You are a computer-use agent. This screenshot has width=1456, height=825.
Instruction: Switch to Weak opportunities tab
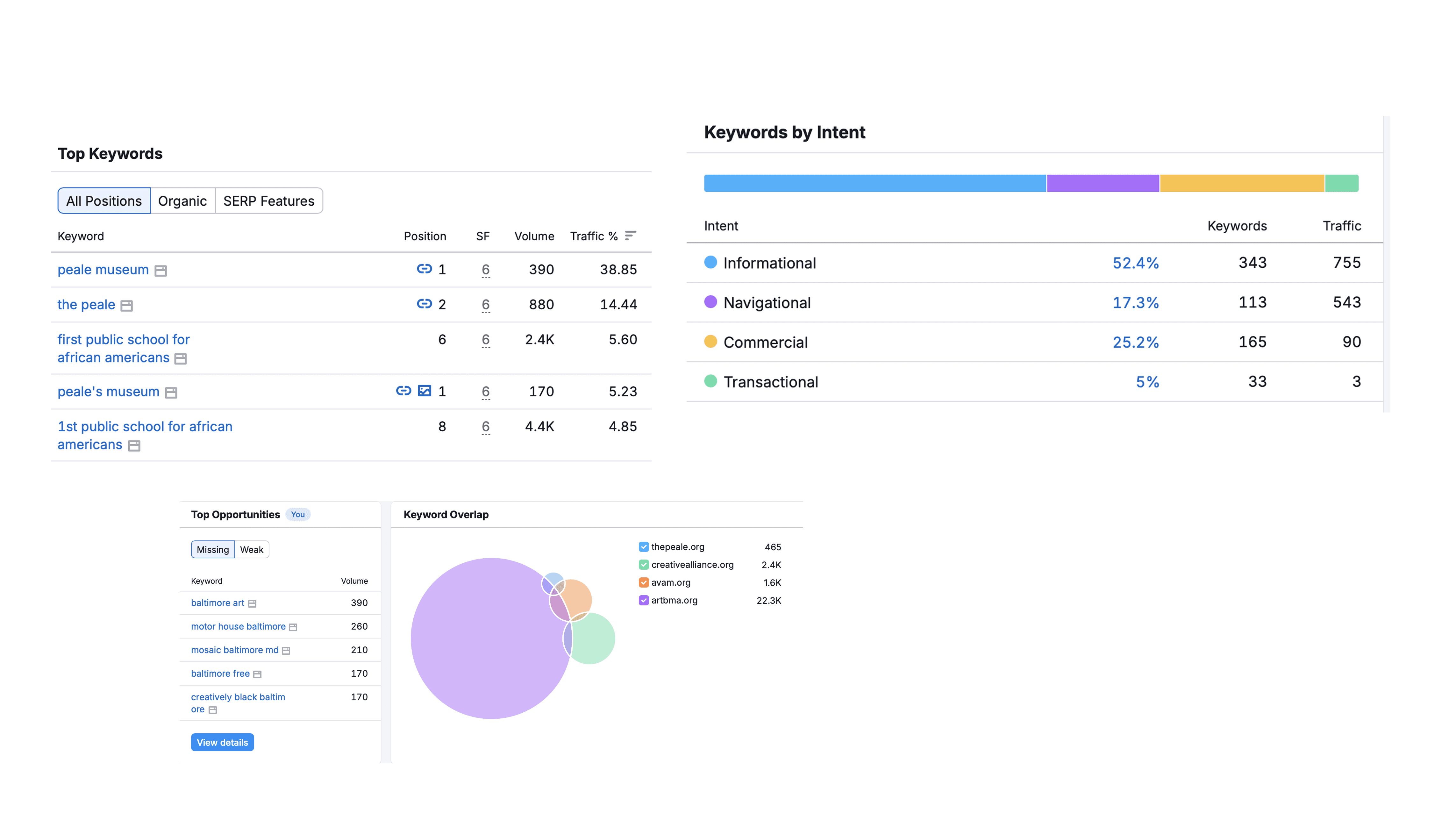[x=251, y=550]
